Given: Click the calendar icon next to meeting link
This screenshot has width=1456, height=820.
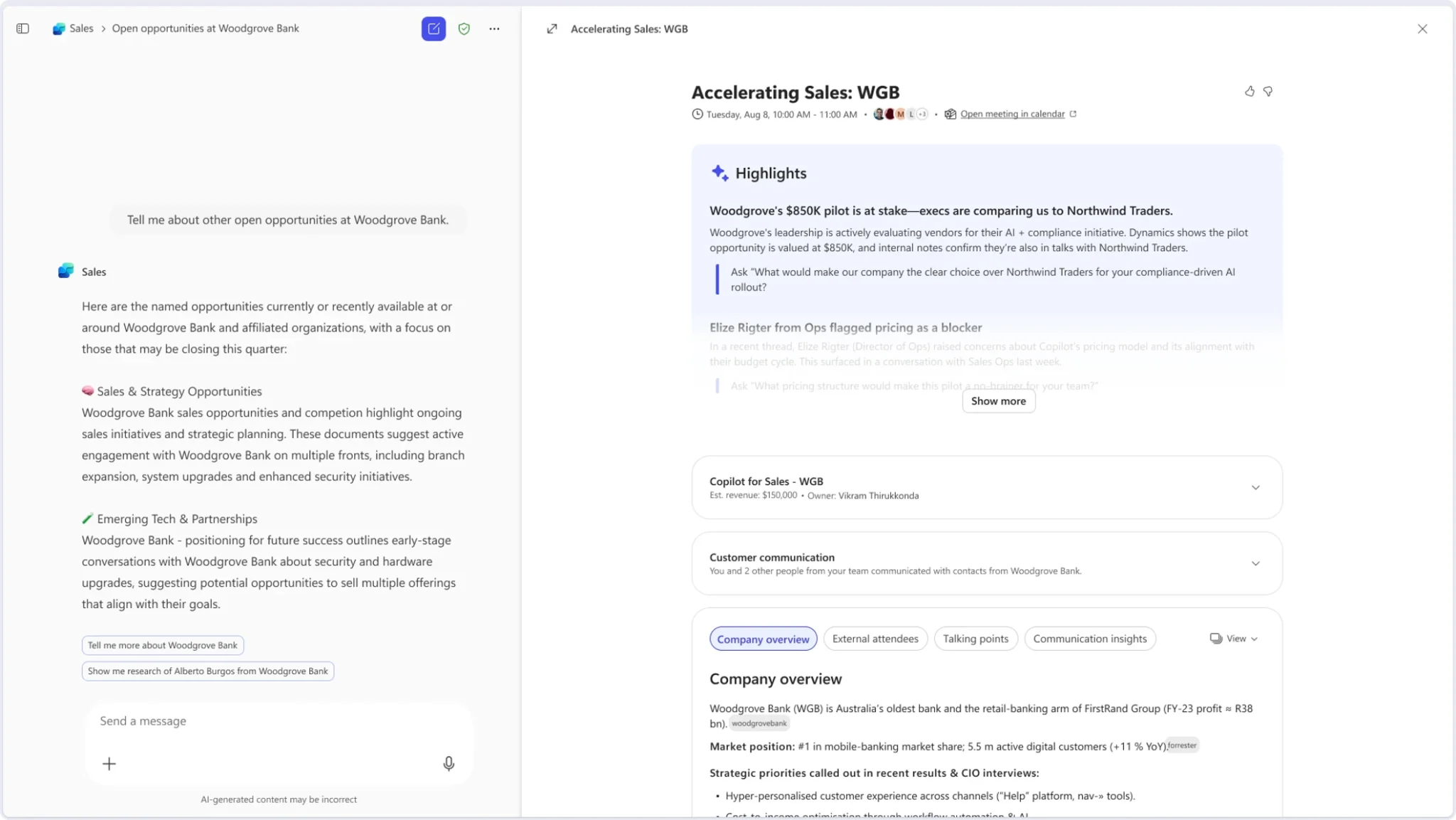Looking at the screenshot, I should [x=950, y=114].
